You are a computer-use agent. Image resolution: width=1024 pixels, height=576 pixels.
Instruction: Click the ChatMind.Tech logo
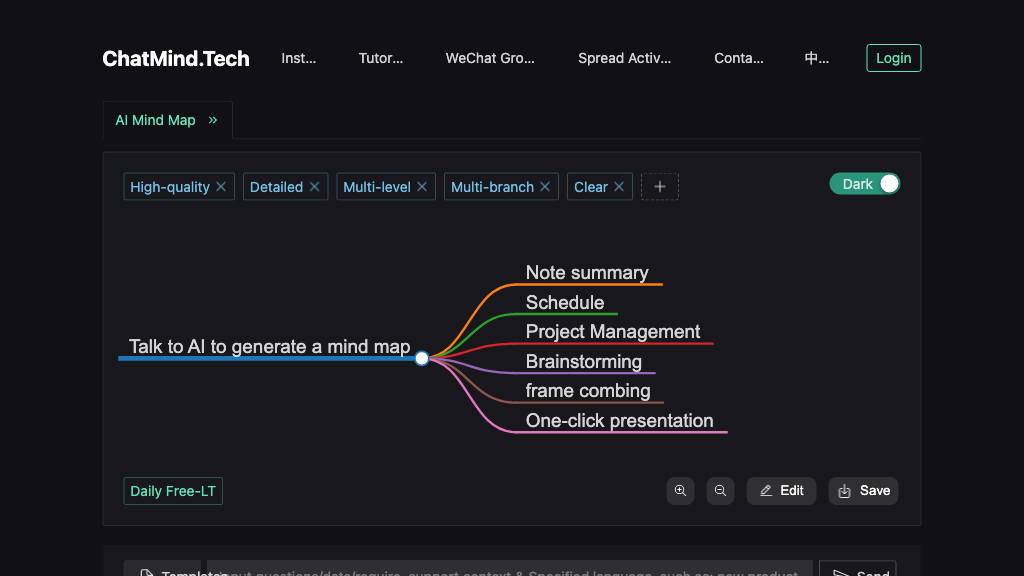click(176, 58)
